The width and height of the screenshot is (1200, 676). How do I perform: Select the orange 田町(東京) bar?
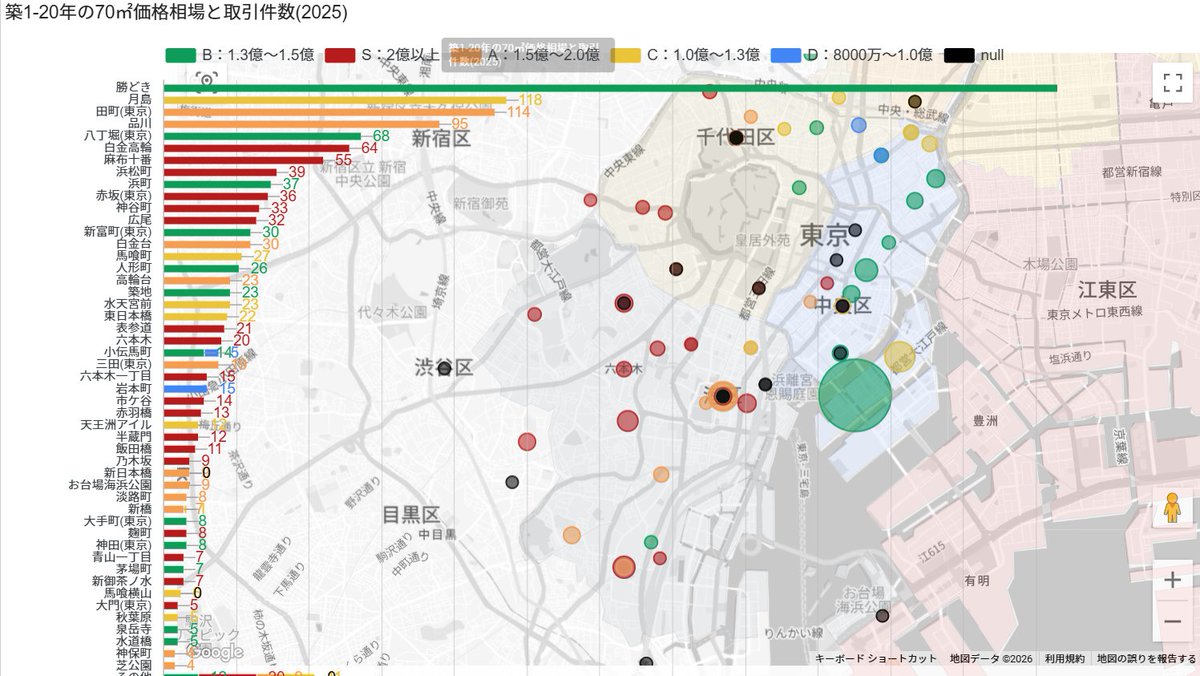point(329,112)
